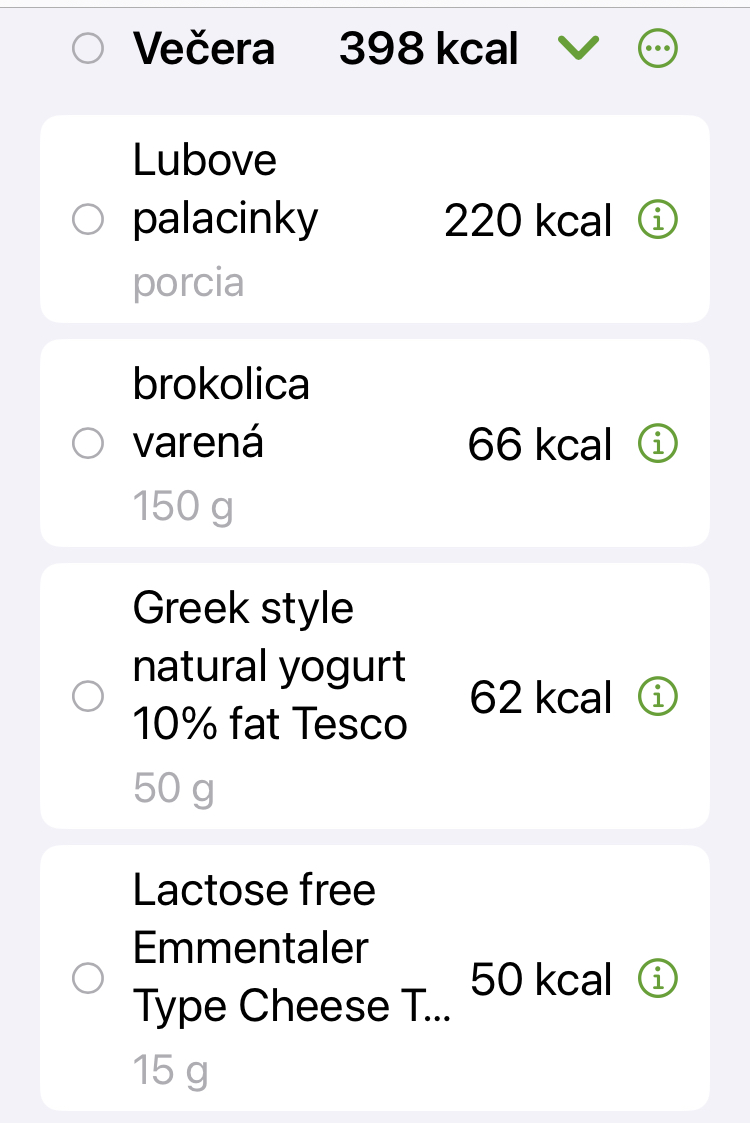Tap the 398 kcal meal total

click(x=428, y=48)
